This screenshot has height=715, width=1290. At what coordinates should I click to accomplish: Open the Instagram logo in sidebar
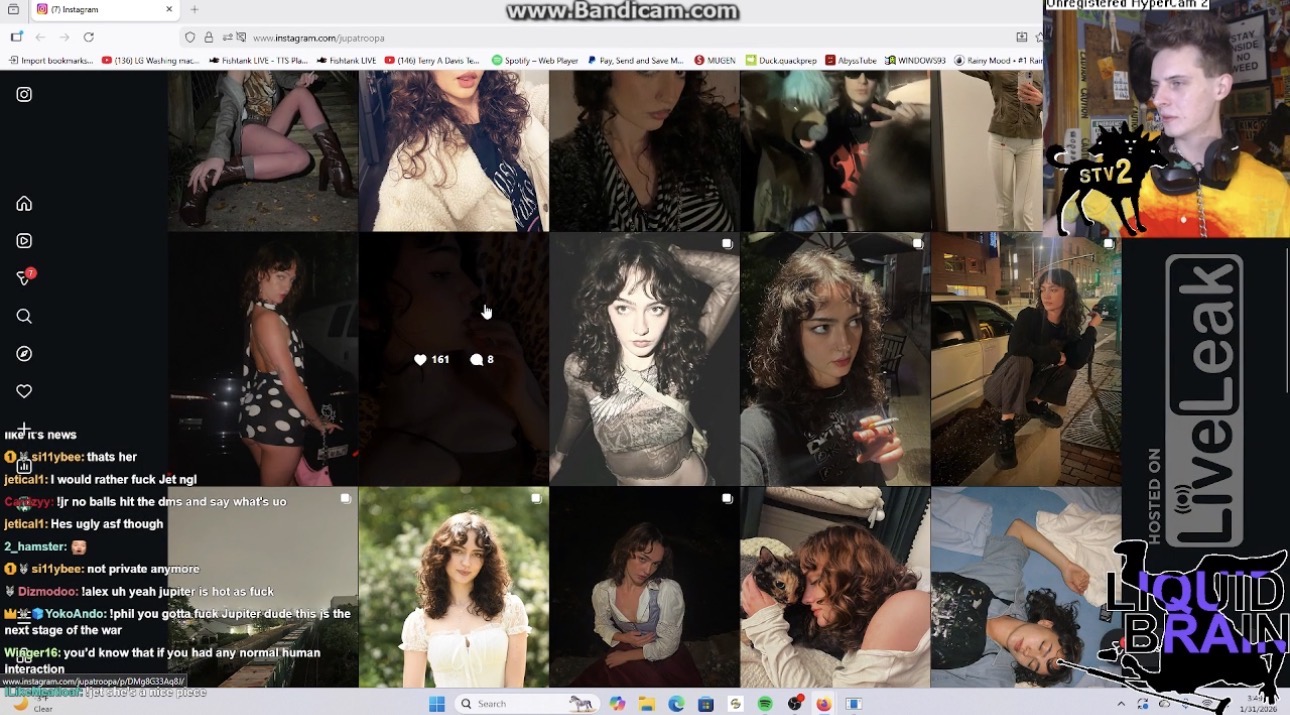click(24, 95)
